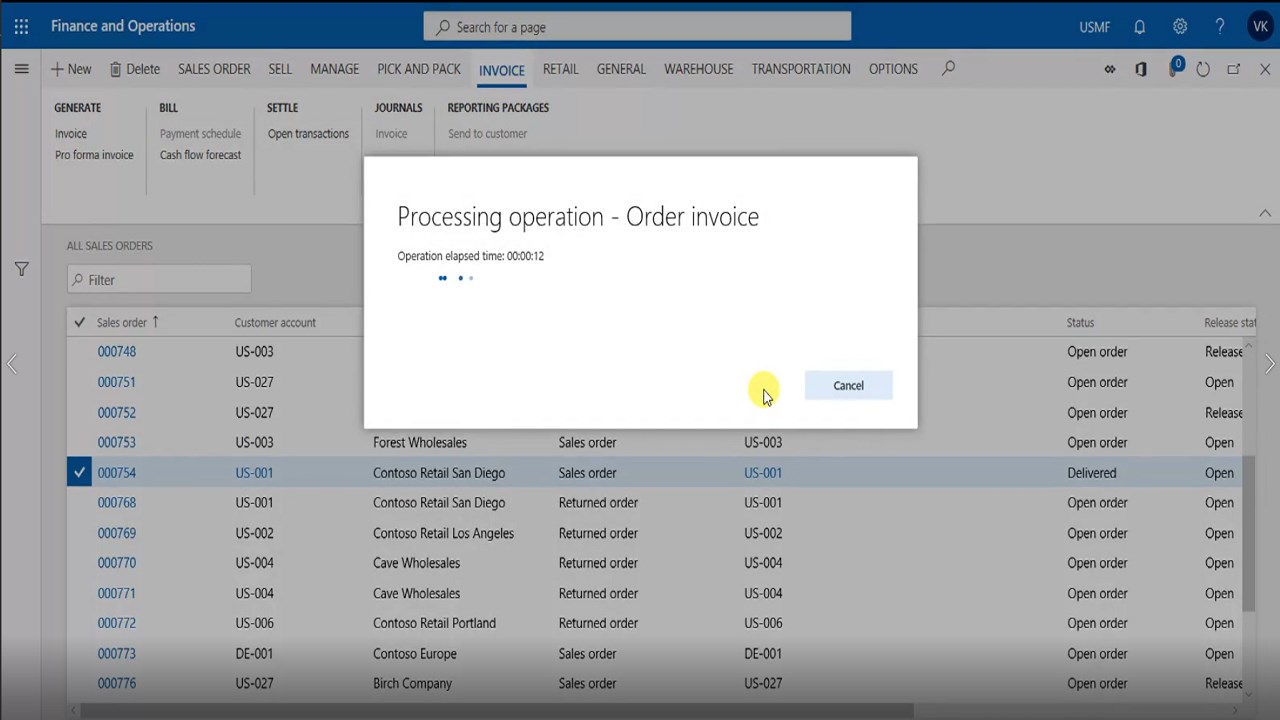The width and height of the screenshot is (1280, 720).
Task: Click the horizontal grid scrollbar
Action: tap(497, 711)
